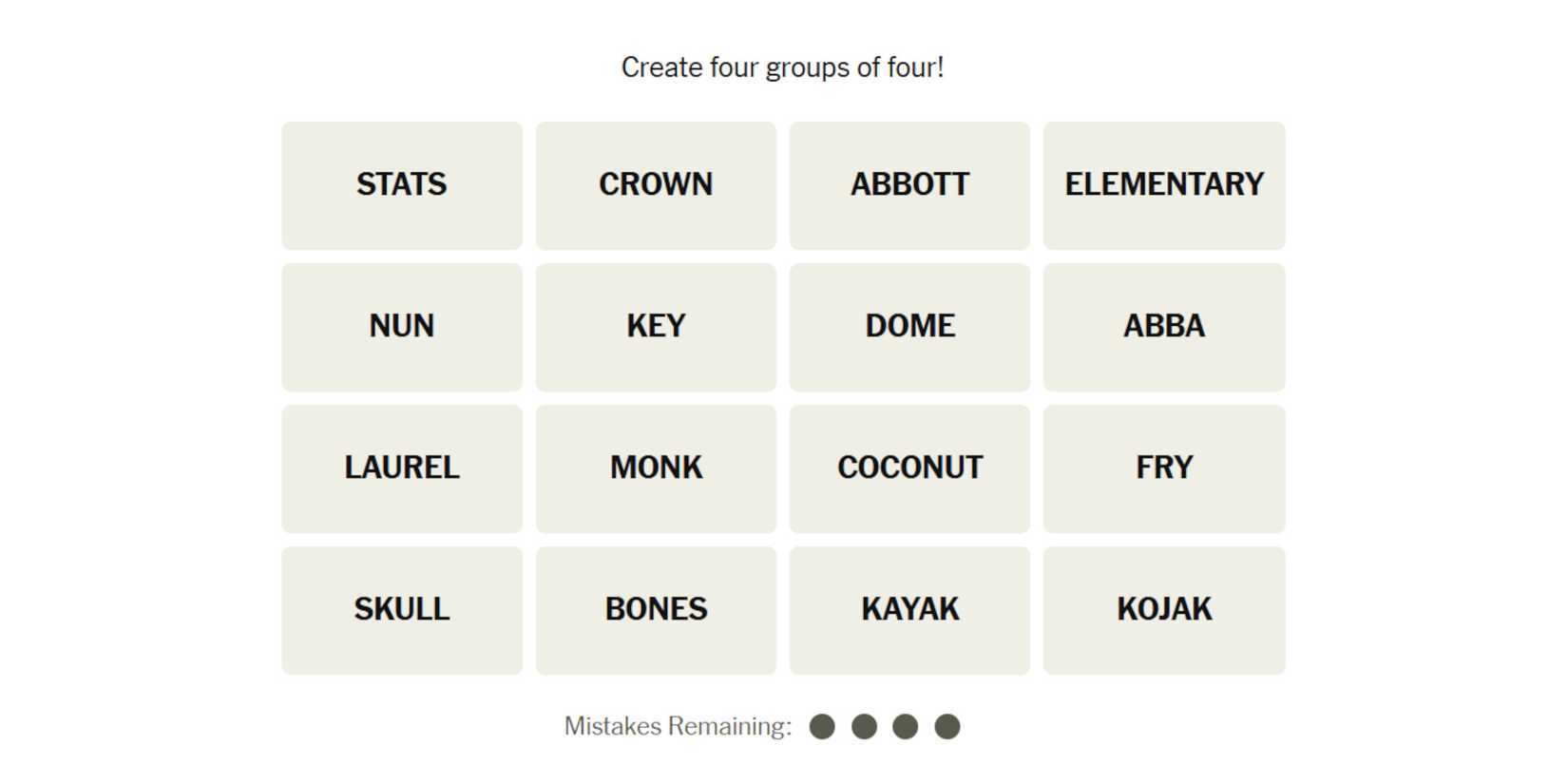Choose the FRY word tile
1568x784 pixels.
point(1164,468)
